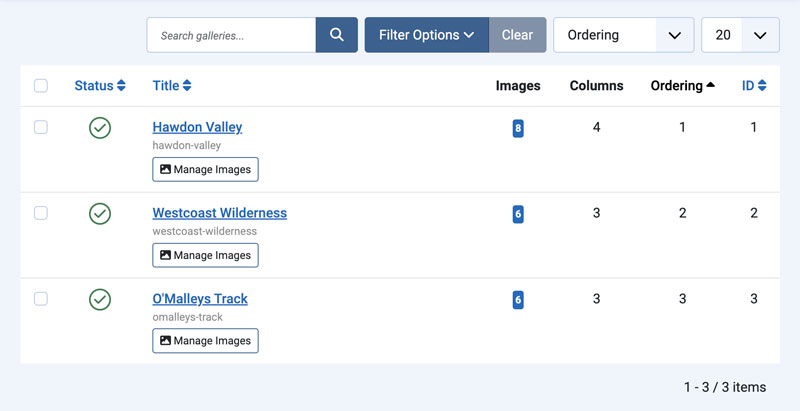
Task: Toggle published status of O'Malleys Track
Action: coord(100,299)
